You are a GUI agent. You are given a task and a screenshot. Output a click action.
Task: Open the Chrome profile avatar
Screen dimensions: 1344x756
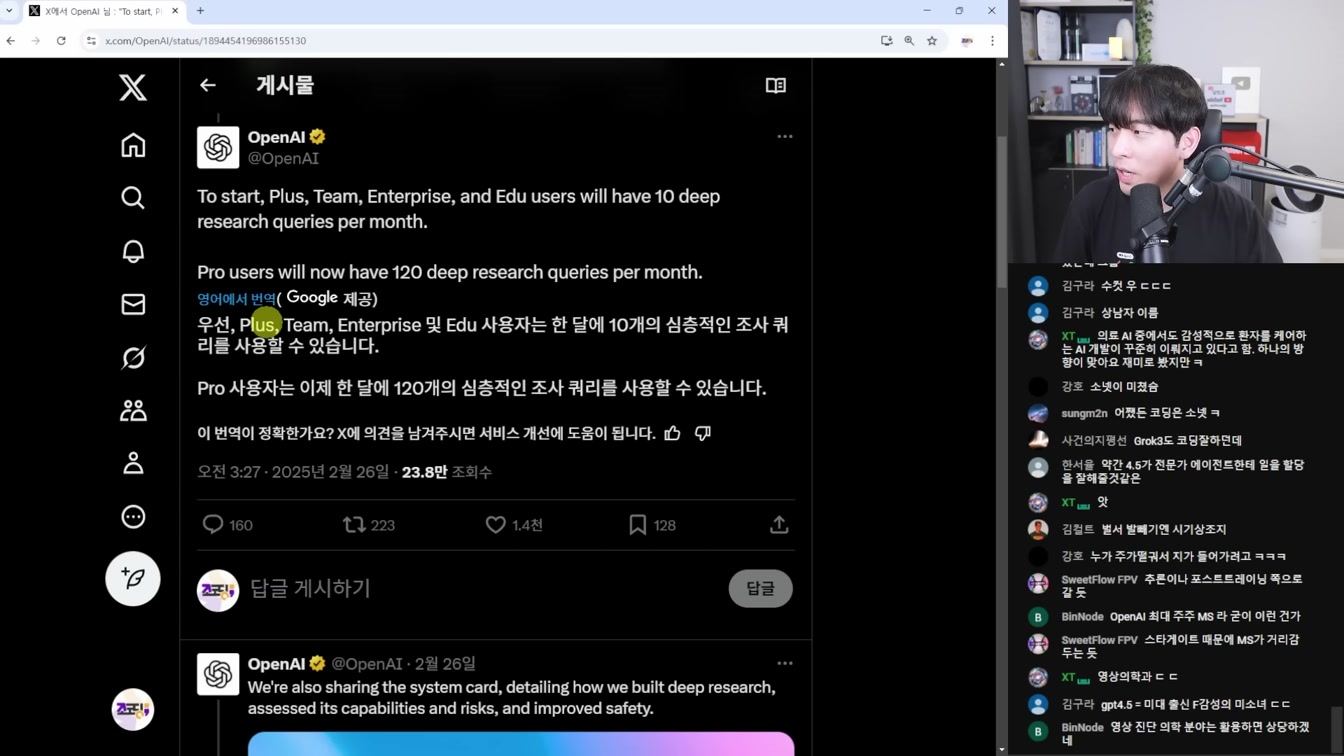click(x=967, y=41)
